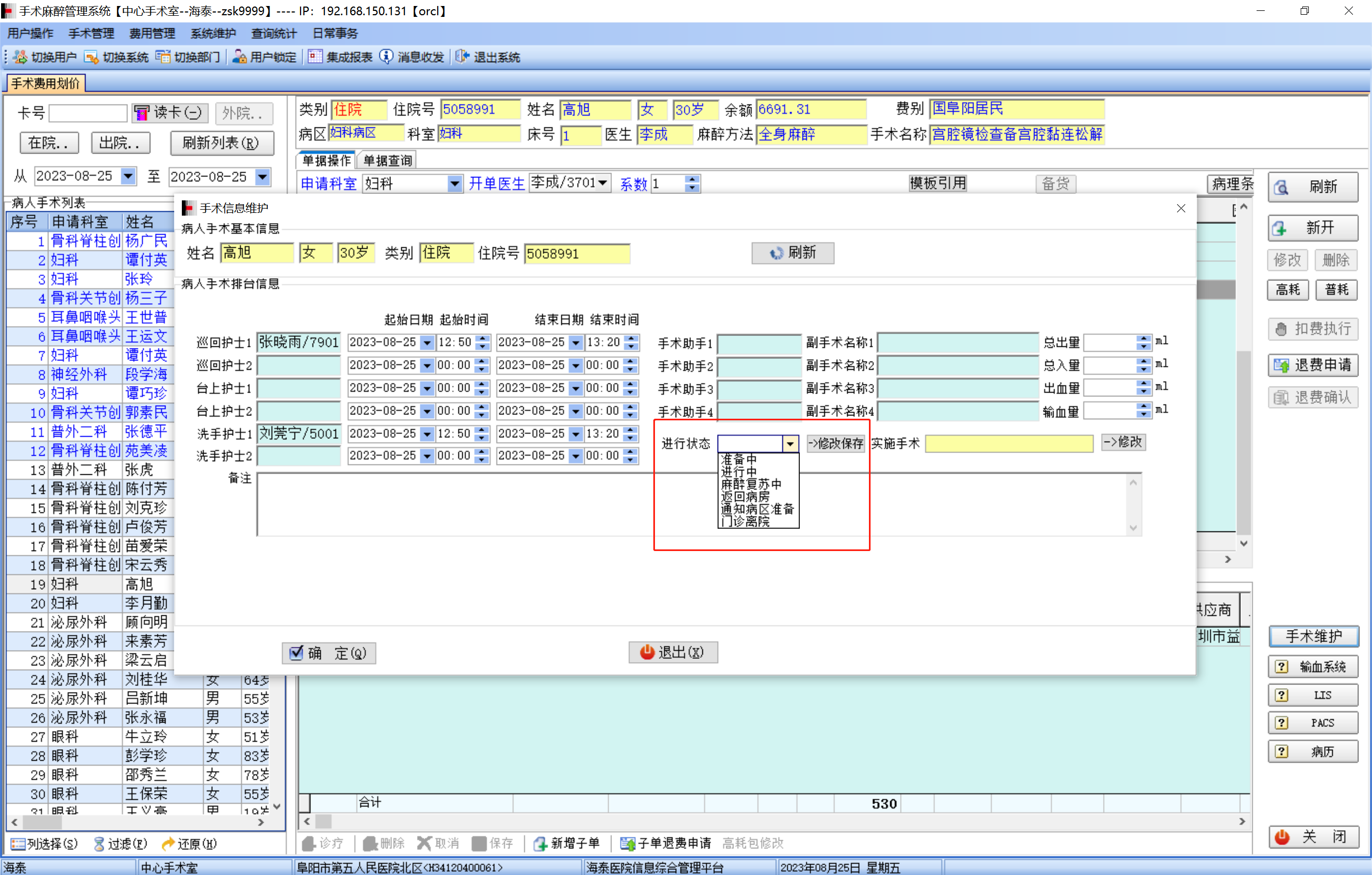Image resolution: width=1372 pixels, height=875 pixels.
Task: Select 麻醉复苏中 from the status list
Action: tap(751, 484)
